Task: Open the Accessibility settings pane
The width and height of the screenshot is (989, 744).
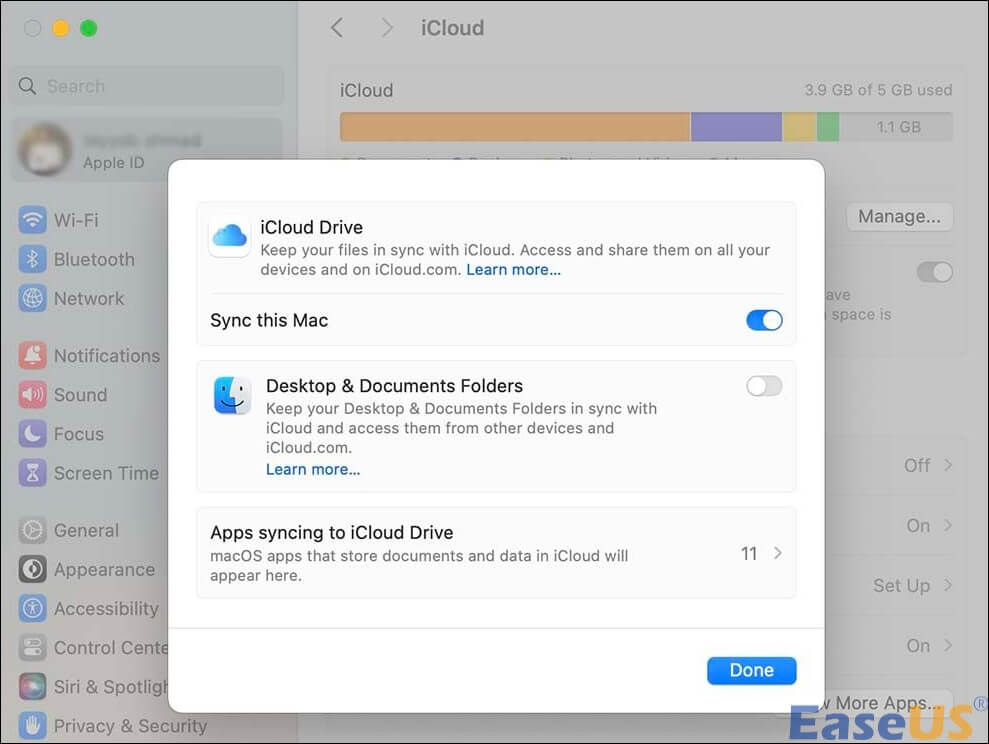Action: point(105,608)
